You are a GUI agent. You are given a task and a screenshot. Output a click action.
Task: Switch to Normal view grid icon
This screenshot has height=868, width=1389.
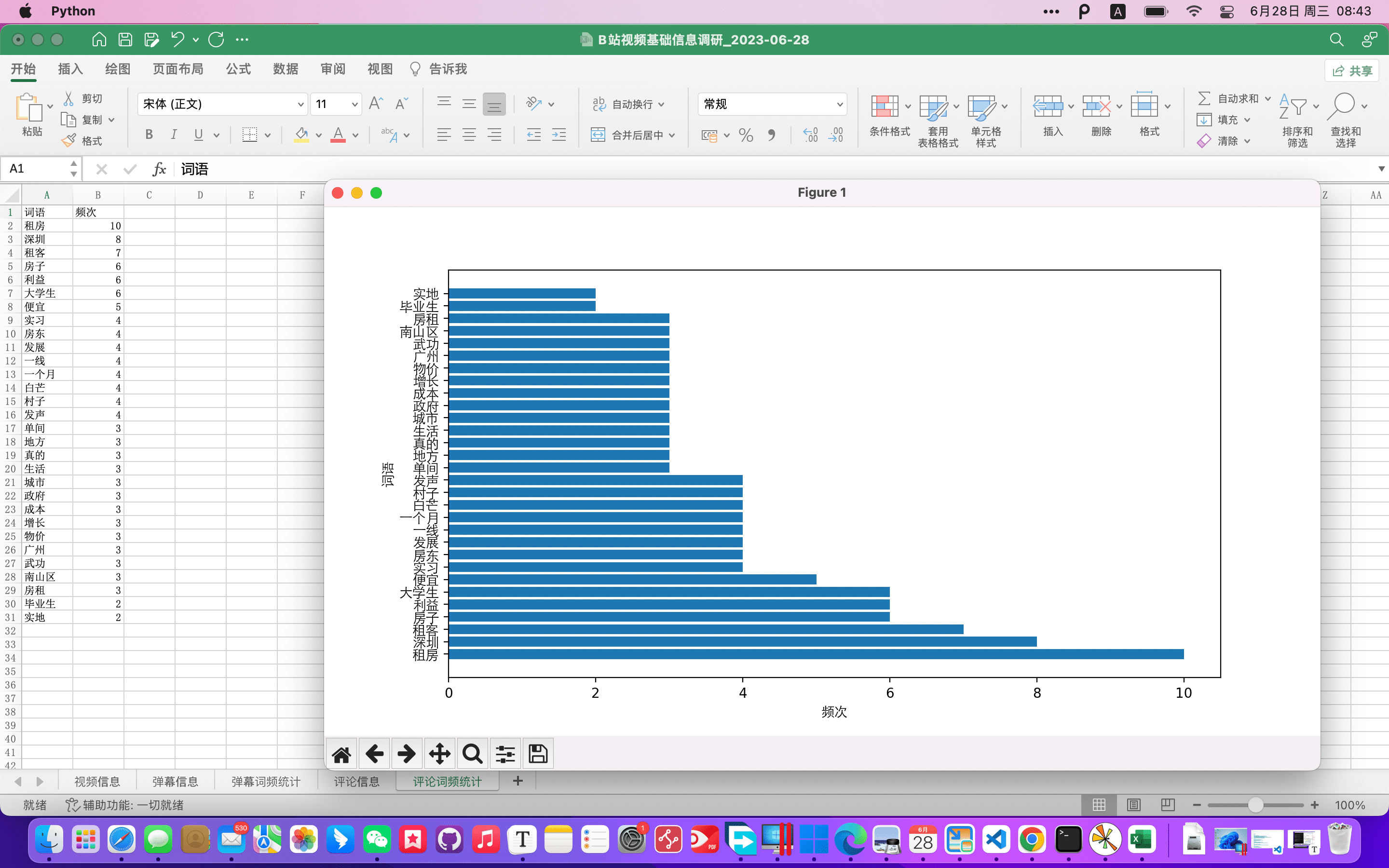click(1099, 805)
